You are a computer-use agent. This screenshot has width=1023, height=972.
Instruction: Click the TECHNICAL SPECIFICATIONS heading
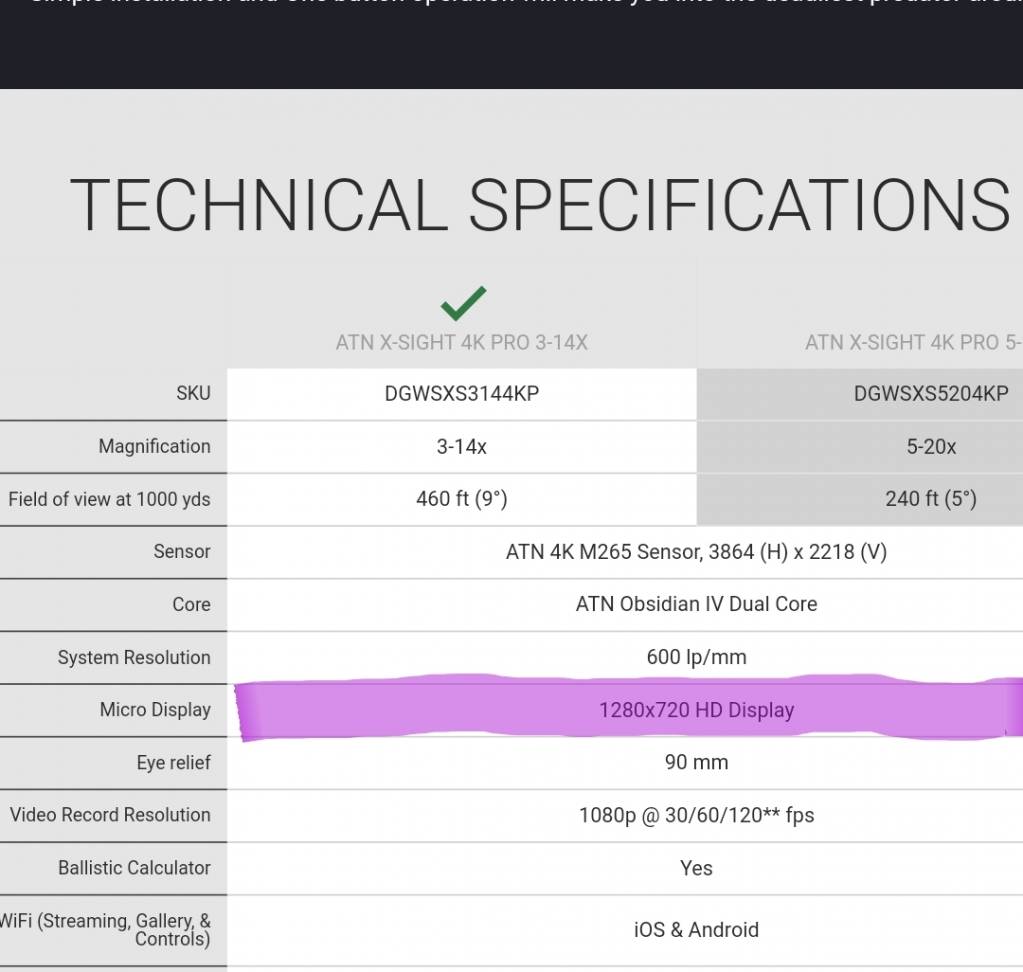[x=540, y=205]
